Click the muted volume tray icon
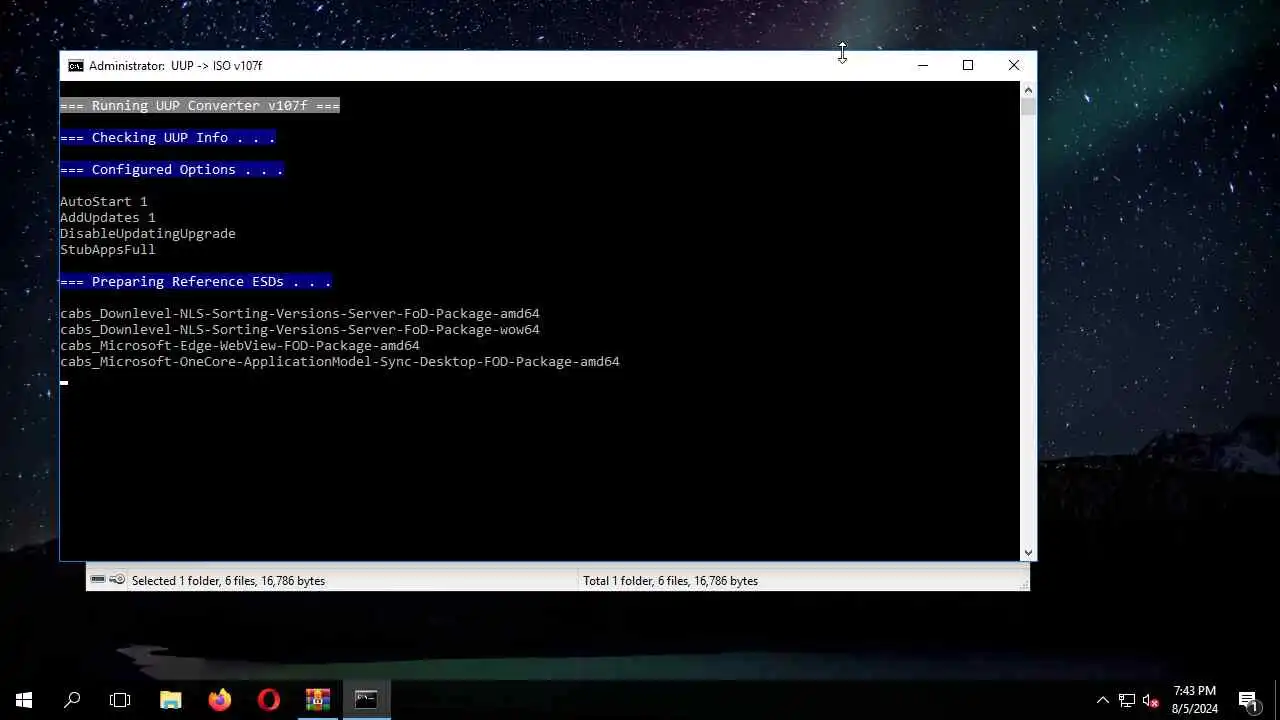Screen dimensions: 1280x720 (1151, 700)
